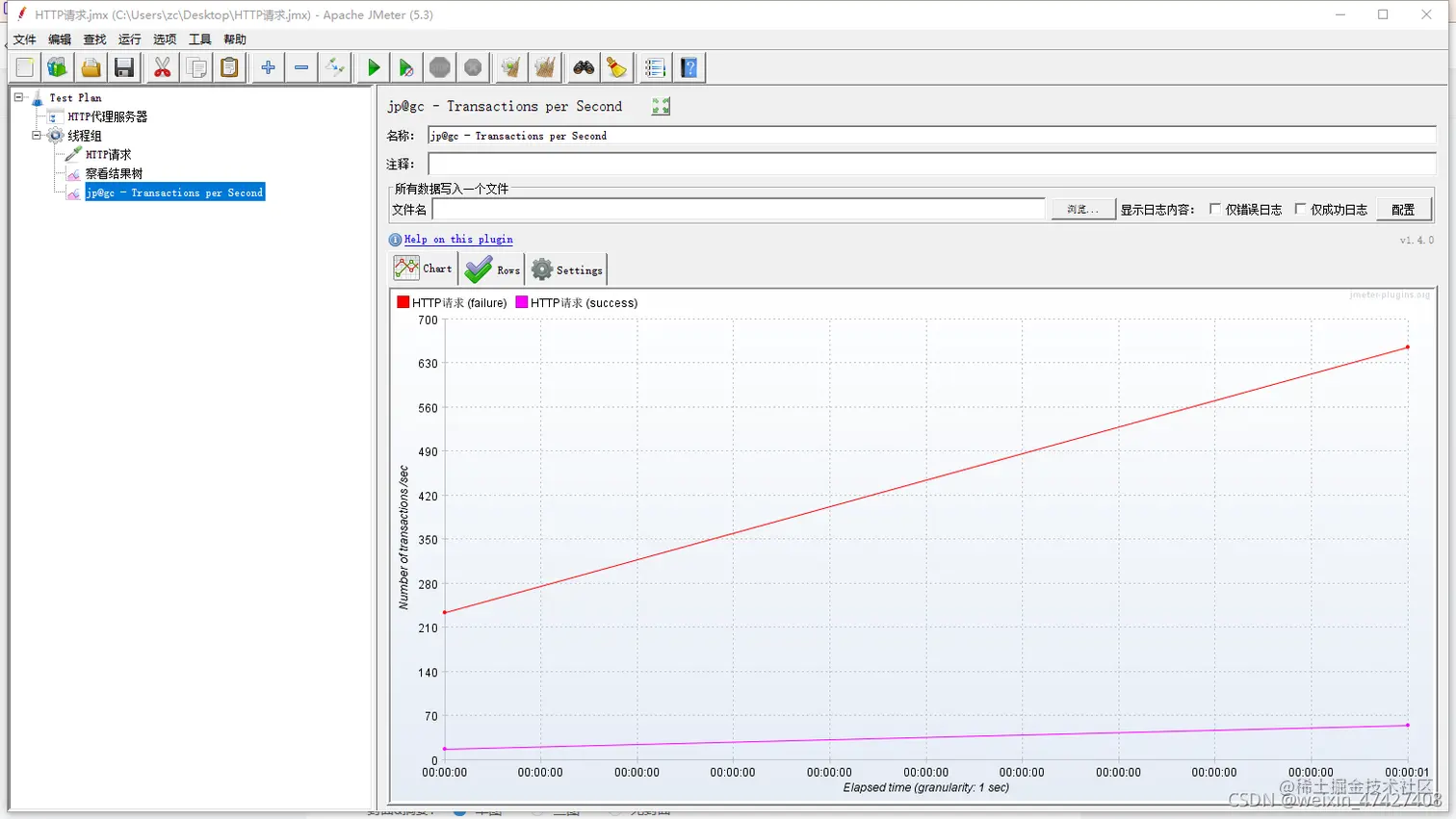Save the test plan with the floppy icon

coord(124,67)
